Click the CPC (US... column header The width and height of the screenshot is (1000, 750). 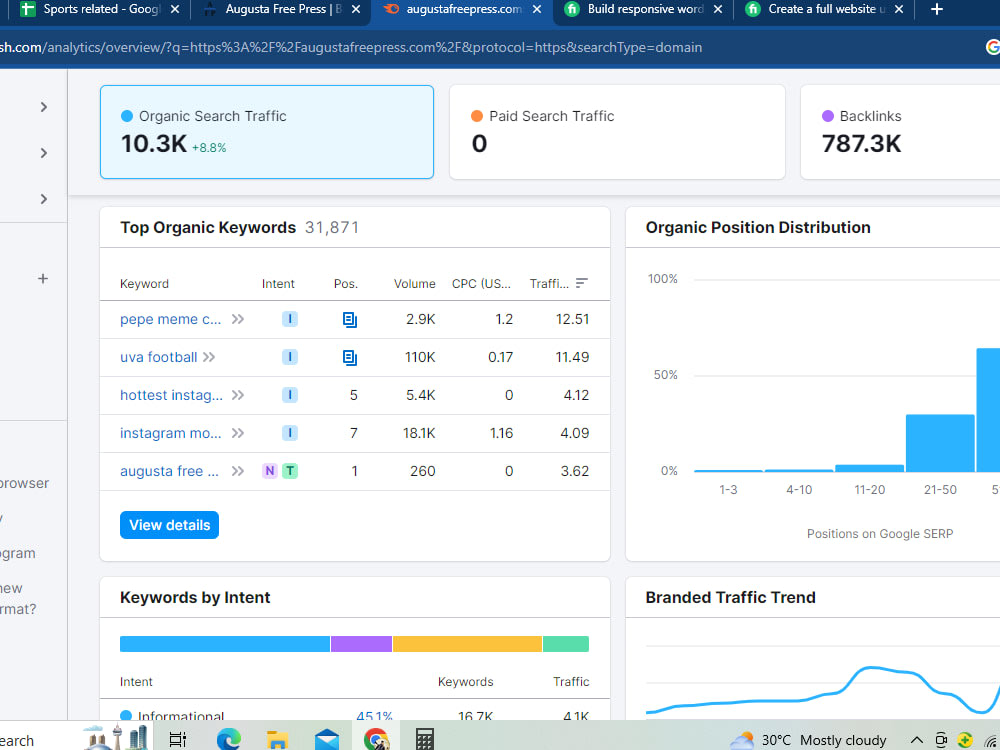pyautogui.click(x=482, y=284)
